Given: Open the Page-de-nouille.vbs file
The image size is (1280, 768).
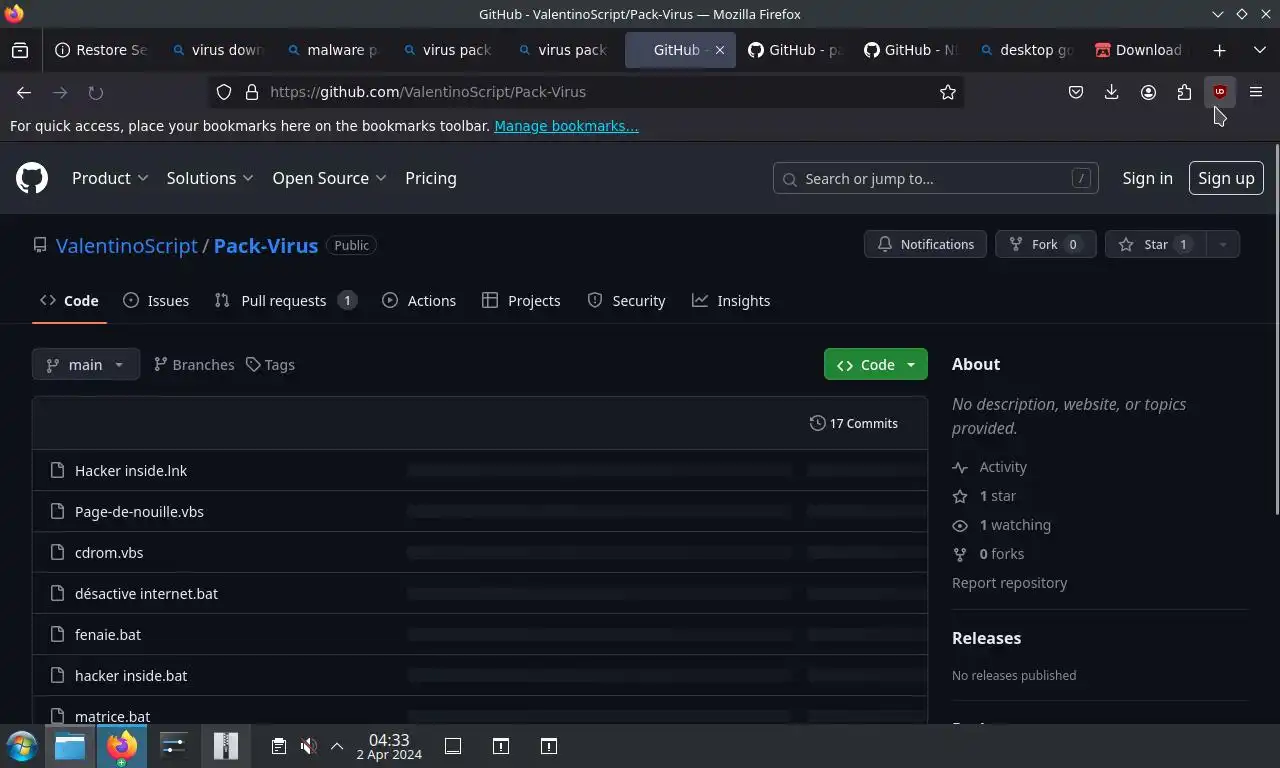Looking at the screenshot, I should click(x=139, y=511).
